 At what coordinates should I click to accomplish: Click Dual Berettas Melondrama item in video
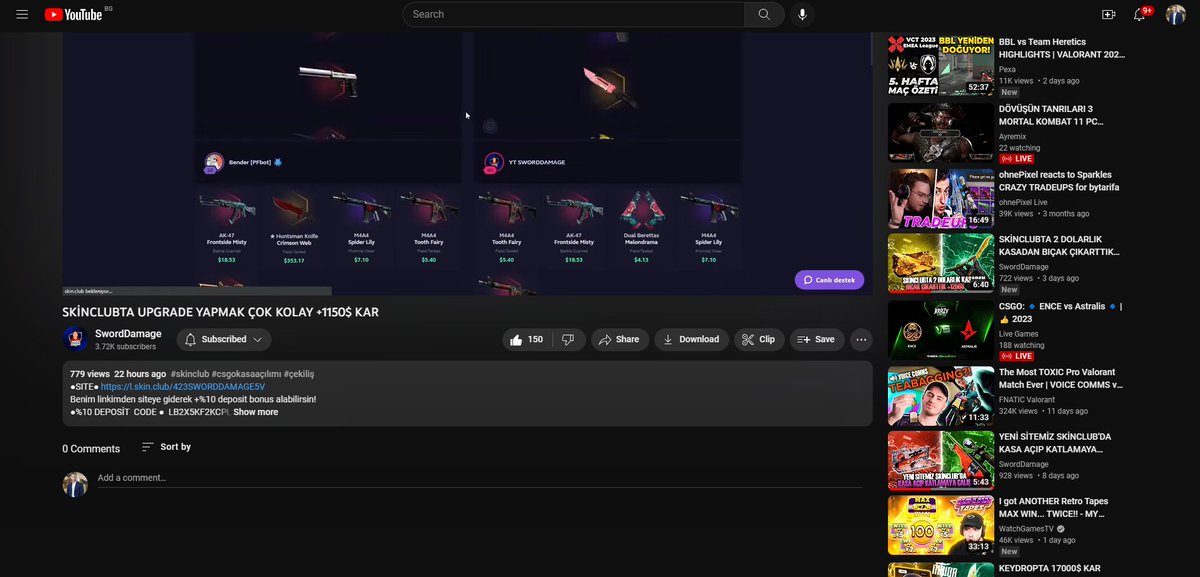click(643, 228)
